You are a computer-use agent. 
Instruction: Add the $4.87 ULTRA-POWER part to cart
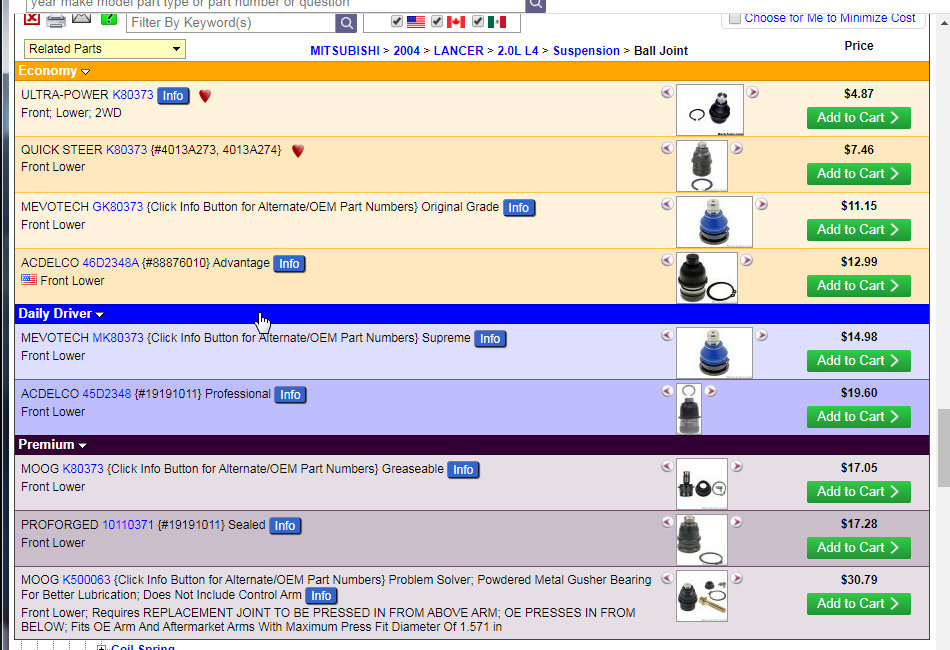click(859, 118)
